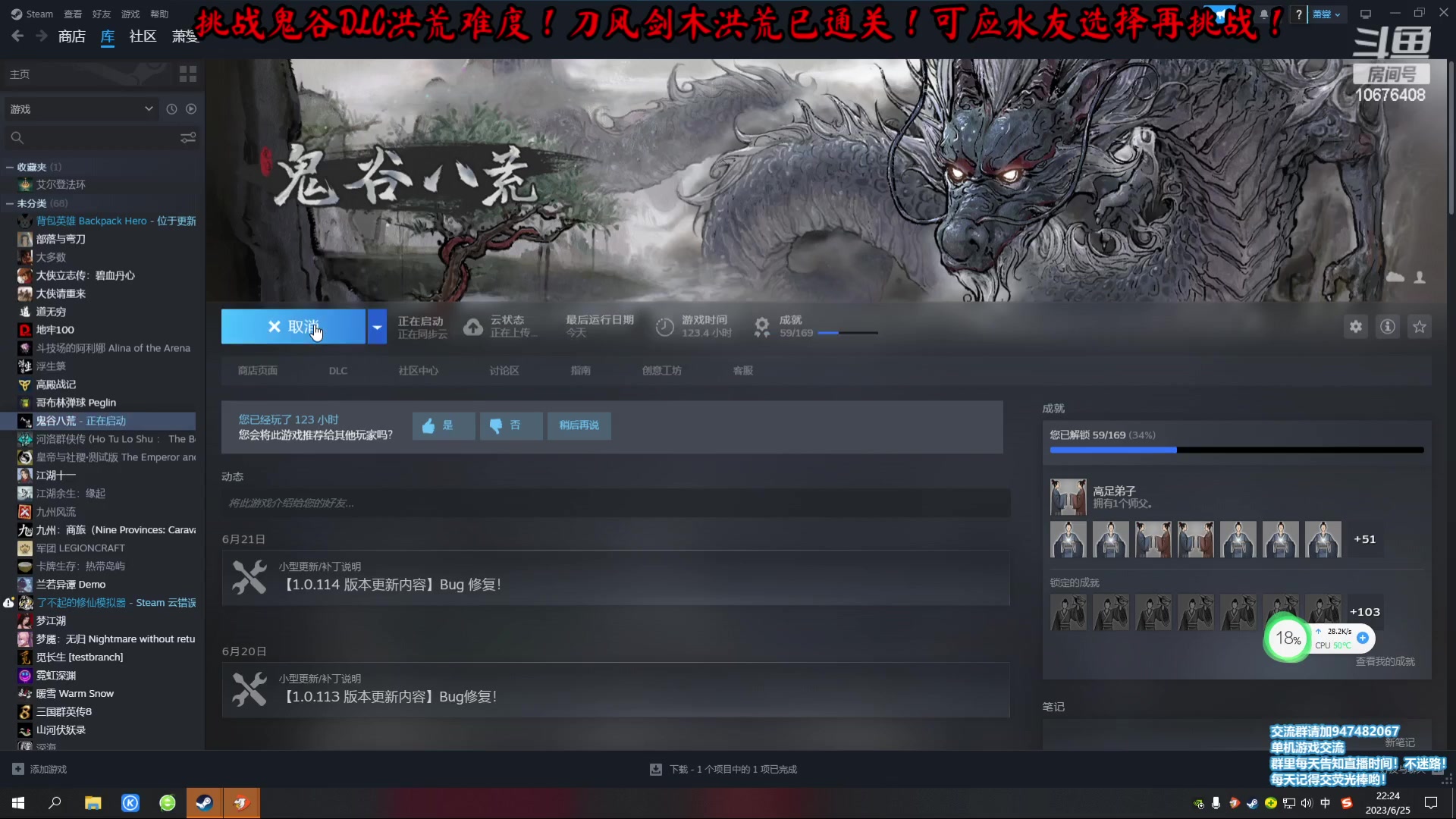Open File Explorer from taskbar
The height and width of the screenshot is (819, 1456).
point(93,803)
